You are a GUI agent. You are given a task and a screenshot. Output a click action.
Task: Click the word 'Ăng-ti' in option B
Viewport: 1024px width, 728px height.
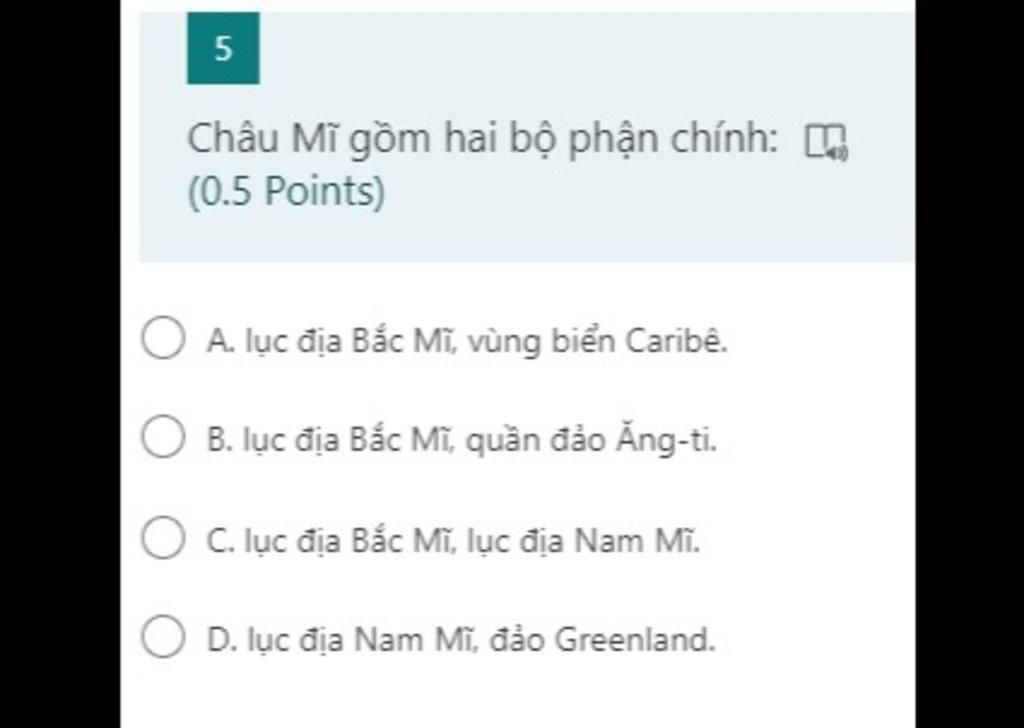[x=666, y=439]
